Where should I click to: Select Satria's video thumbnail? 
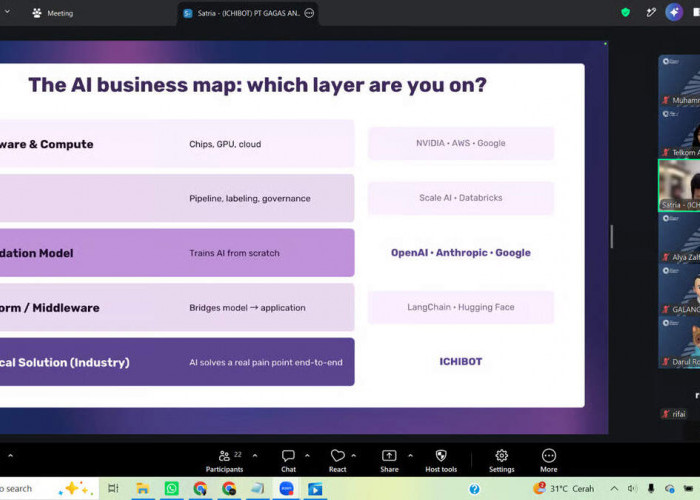click(x=679, y=185)
